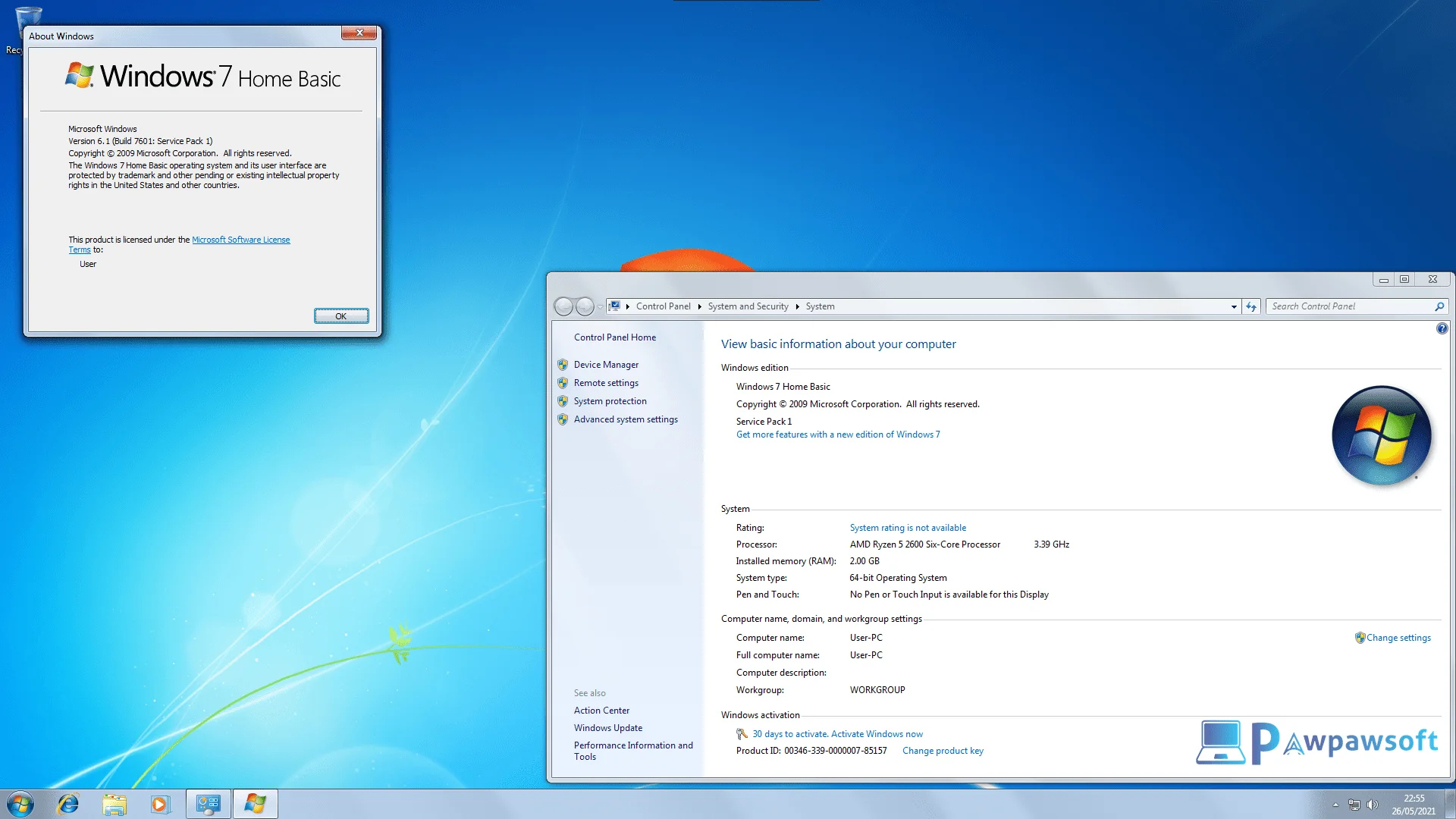Open Microsoft Software License Terms link

[x=240, y=240]
